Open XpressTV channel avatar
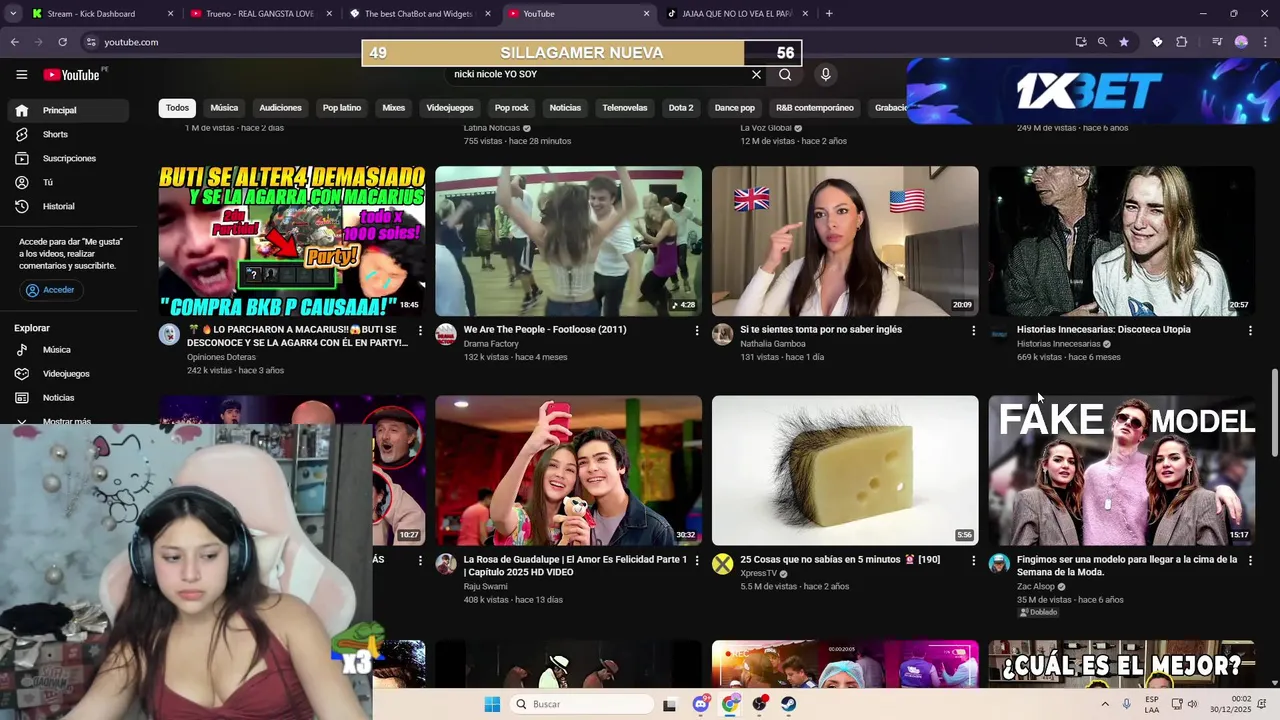The height and width of the screenshot is (720, 1280). point(722,565)
